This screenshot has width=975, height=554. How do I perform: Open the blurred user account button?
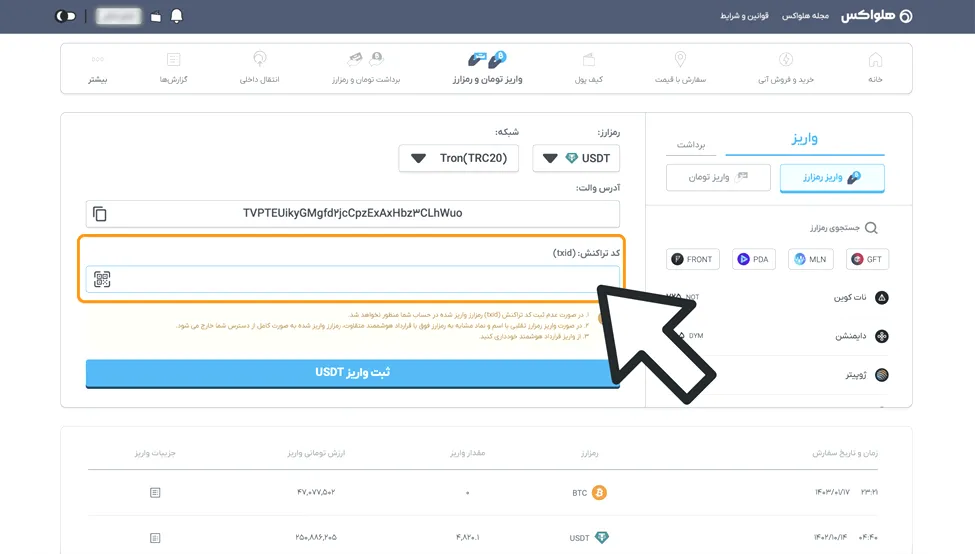pyautogui.click(x=119, y=16)
